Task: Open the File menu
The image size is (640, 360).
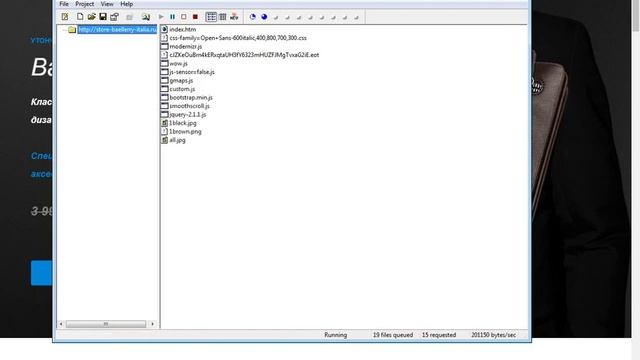Action: pos(64,4)
